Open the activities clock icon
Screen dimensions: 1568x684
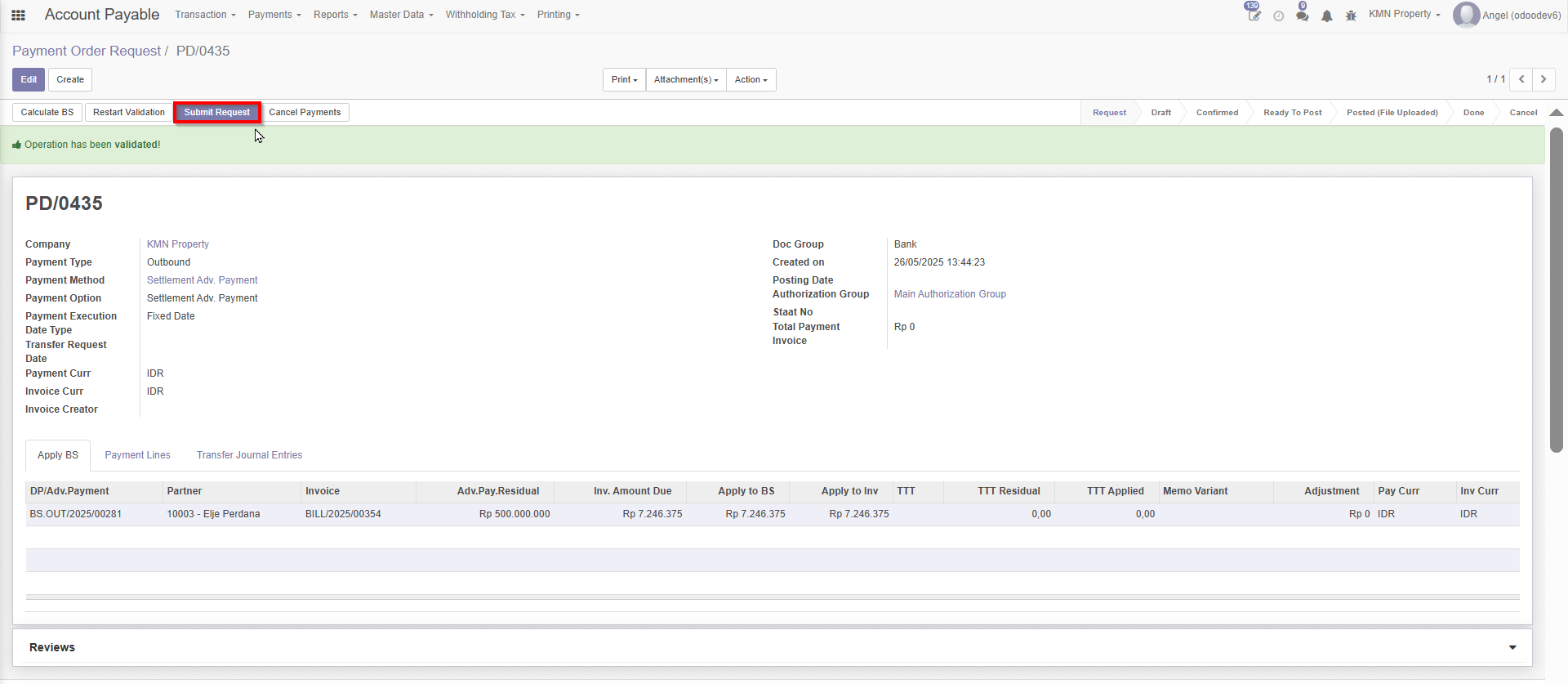point(1279,16)
